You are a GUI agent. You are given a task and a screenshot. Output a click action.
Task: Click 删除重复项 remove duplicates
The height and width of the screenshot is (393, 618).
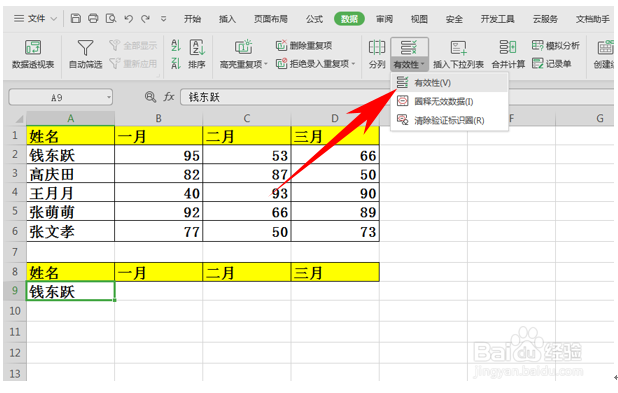point(303,45)
